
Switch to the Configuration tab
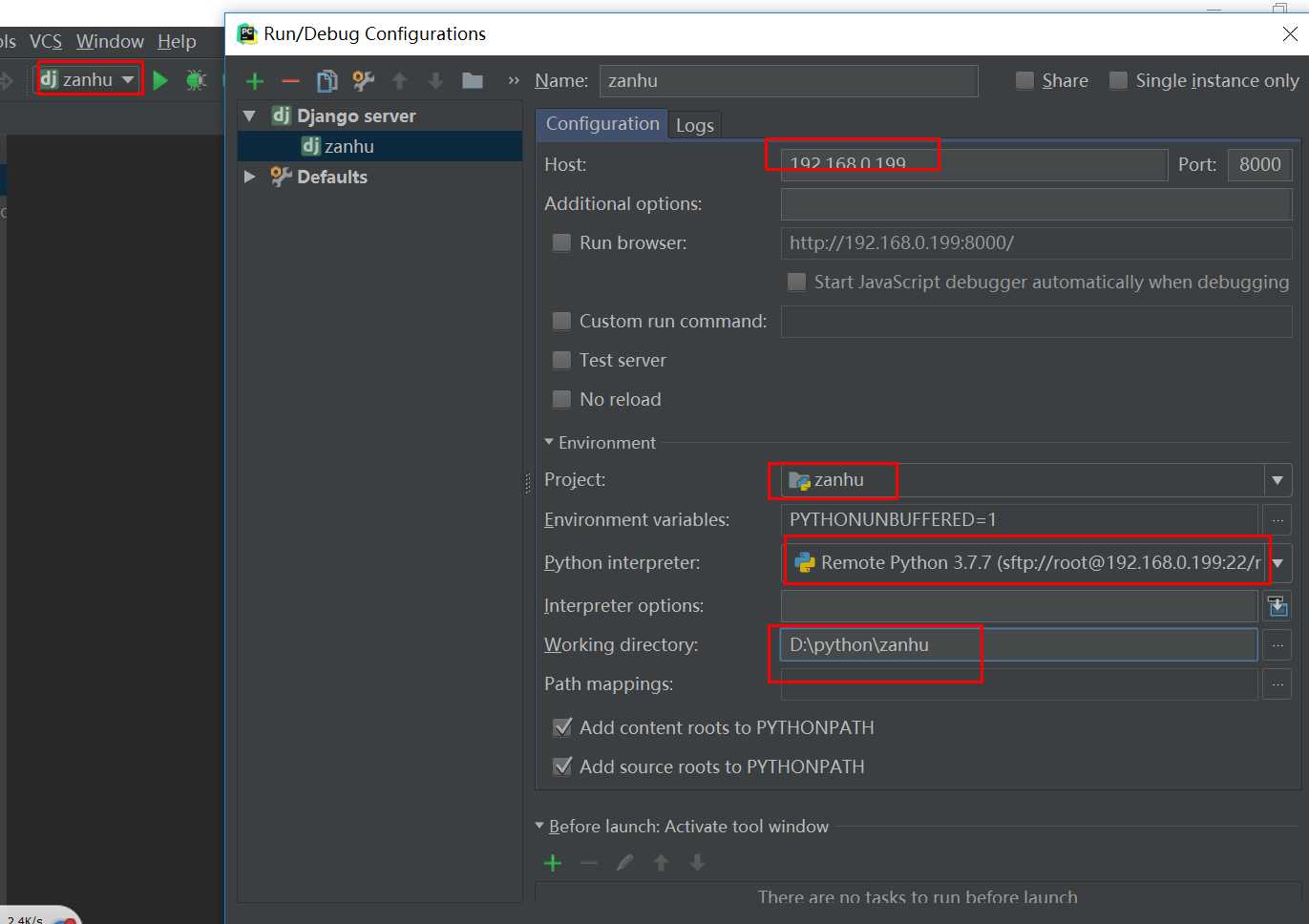(x=602, y=124)
